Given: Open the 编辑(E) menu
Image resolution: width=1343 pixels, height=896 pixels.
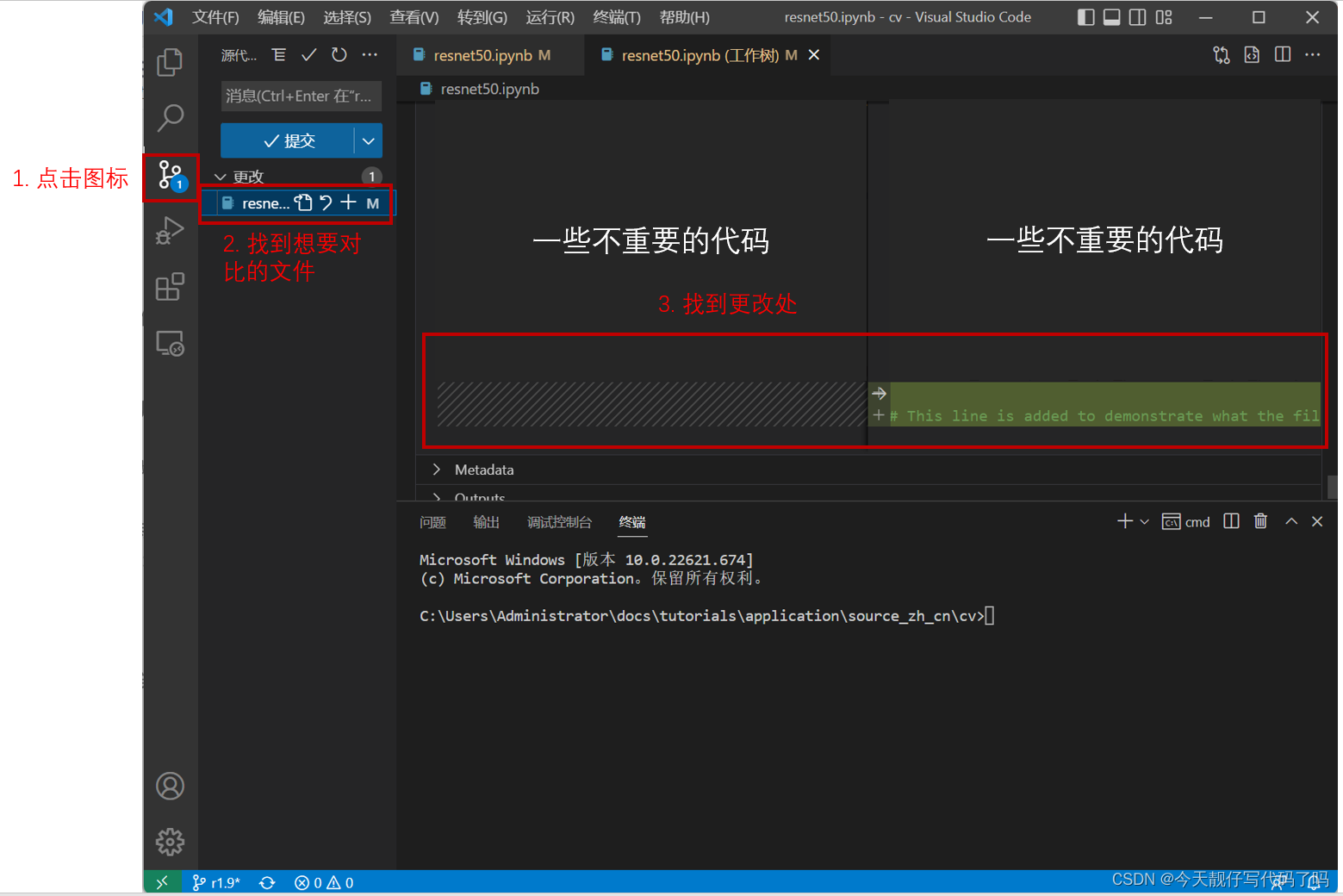Looking at the screenshot, I should click(x=281, y=17).
